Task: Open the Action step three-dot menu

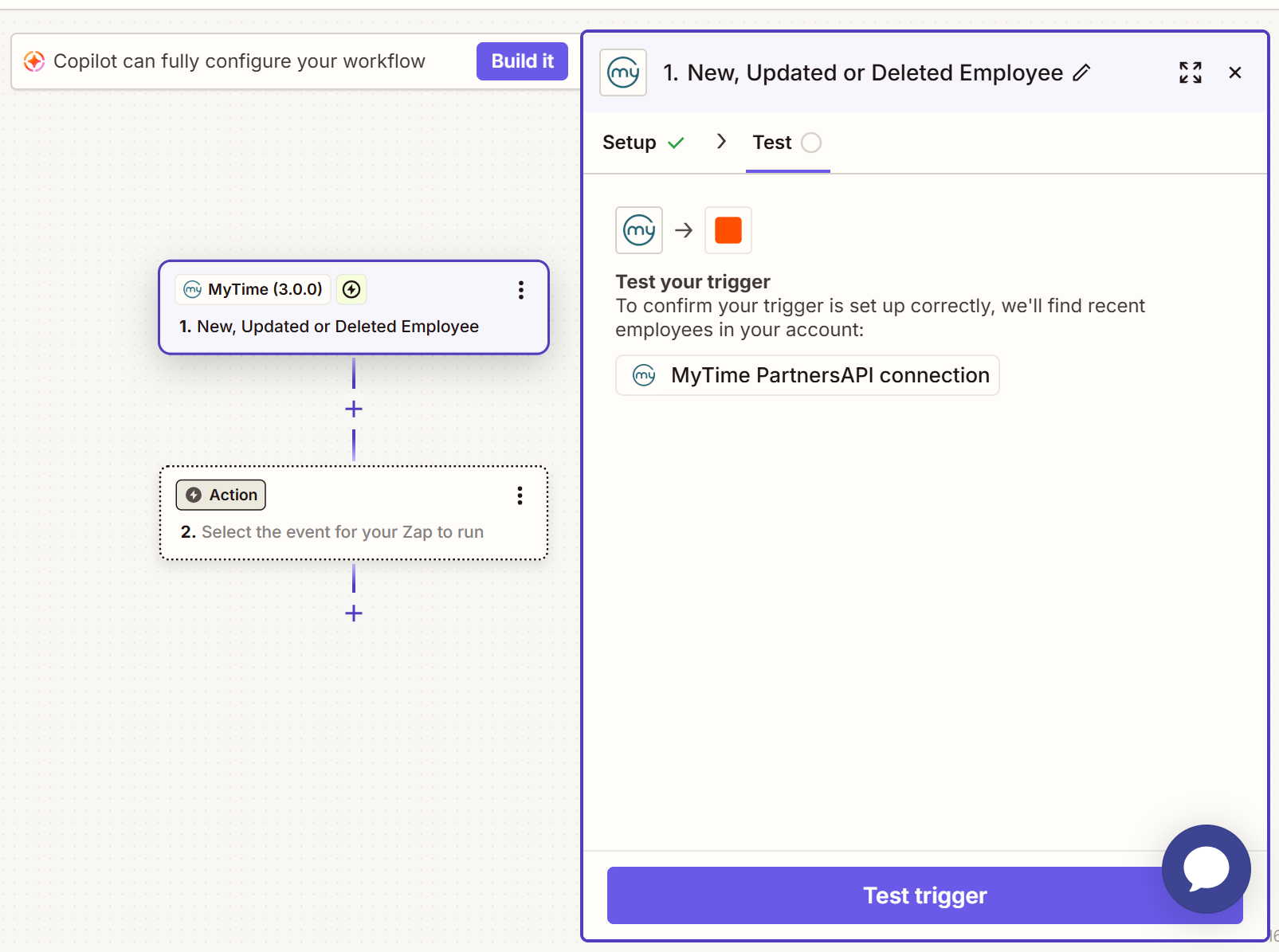Action: click(x=520, y=496)
